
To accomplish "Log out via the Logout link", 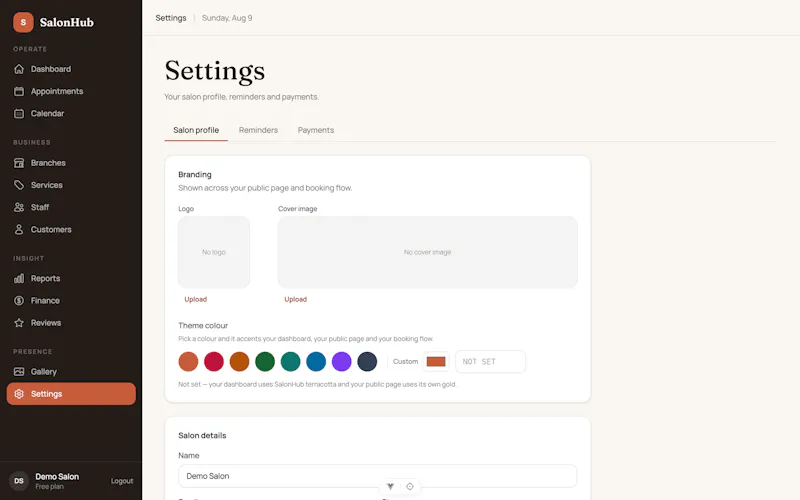I will tap(122, 481).
